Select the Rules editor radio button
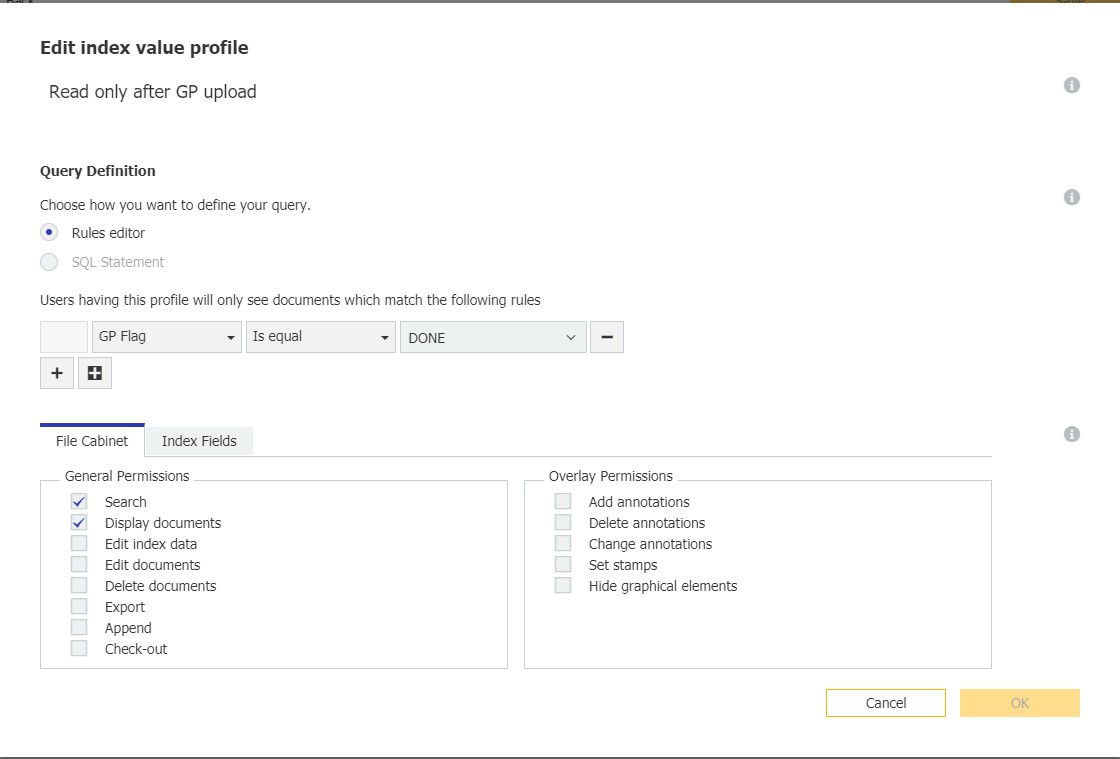Image resolution: width=1120 pixels, height=759 pixels. [49, 232]
